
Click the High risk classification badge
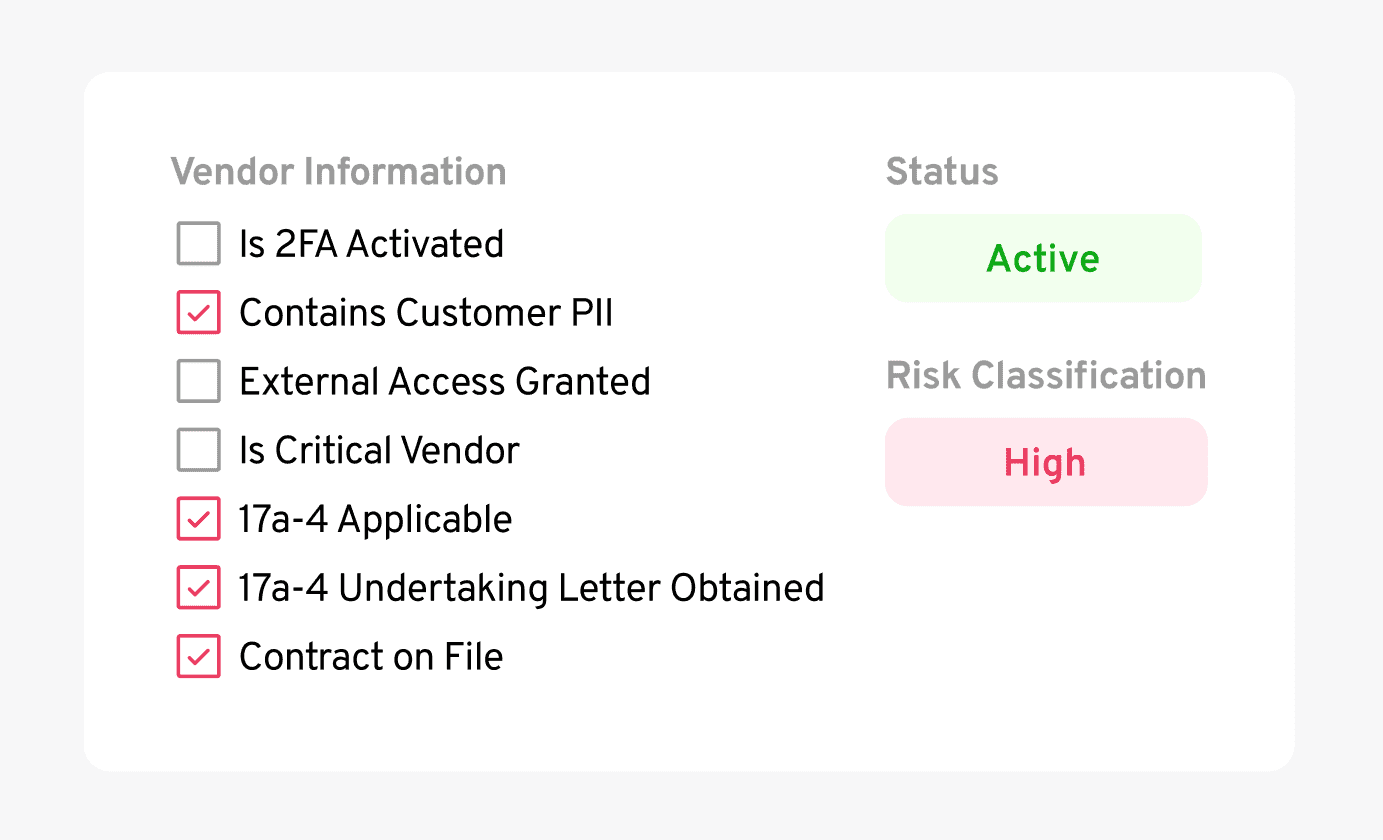pyautogui.click(x=1045, y=462)
